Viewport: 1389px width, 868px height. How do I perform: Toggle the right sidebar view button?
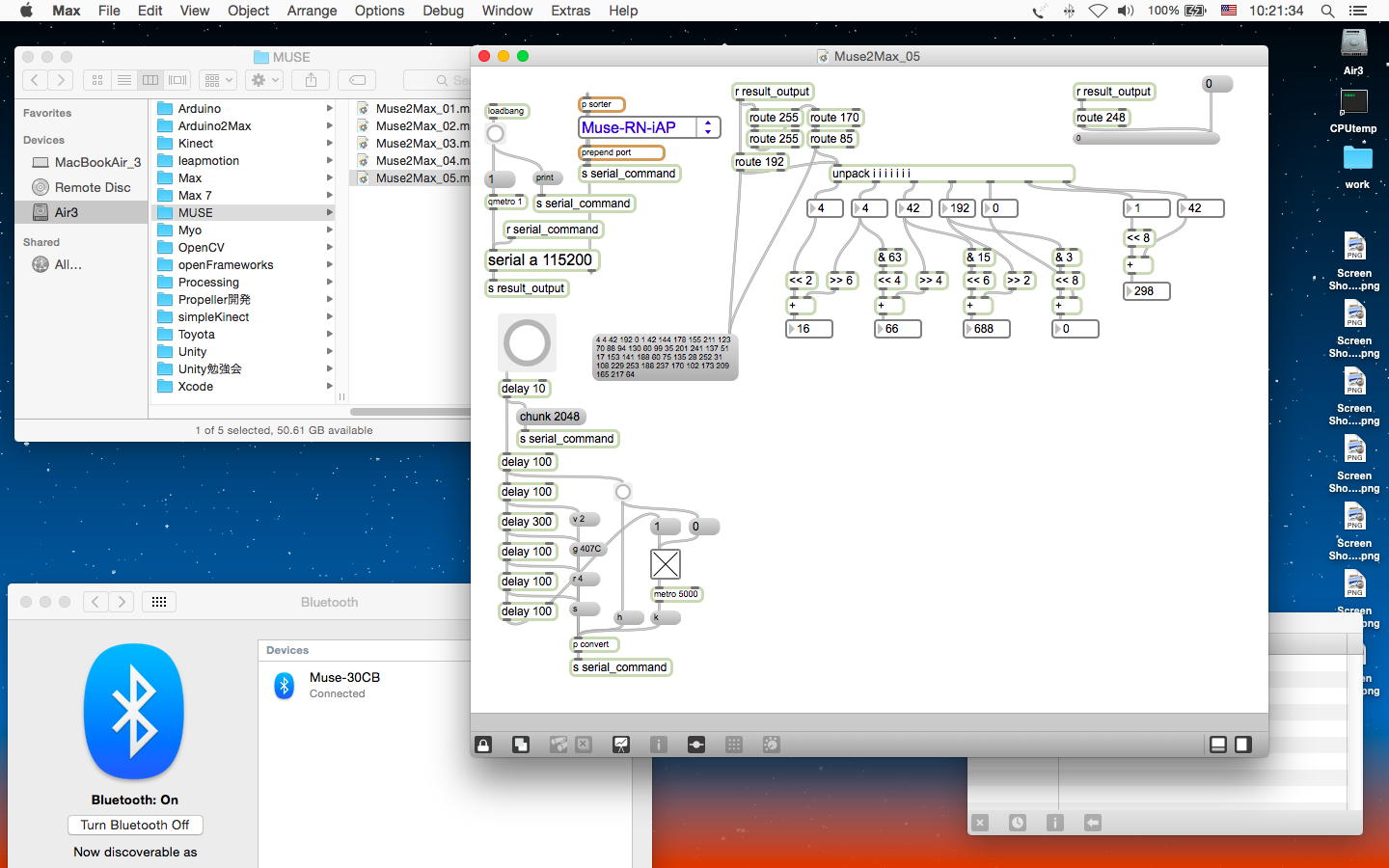coord(1243,745)
